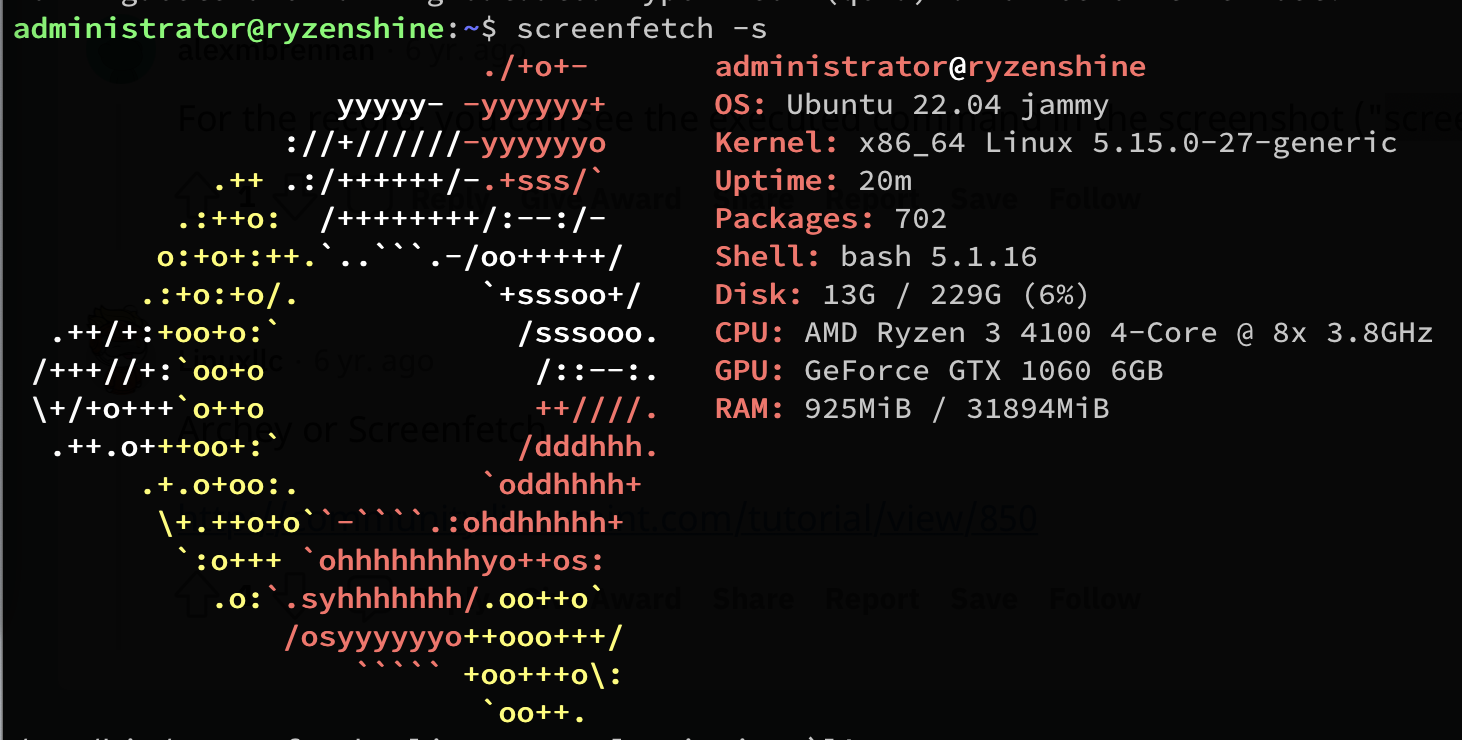Click the Uptime 20m entry
This screenshot has width=1462, height=740.
click(812, 181)
